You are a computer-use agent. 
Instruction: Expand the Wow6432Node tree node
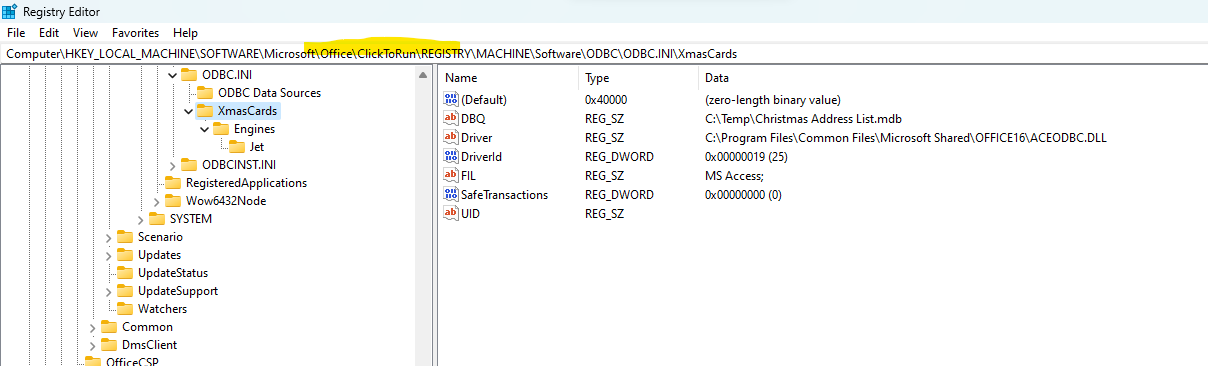point(157,201)
